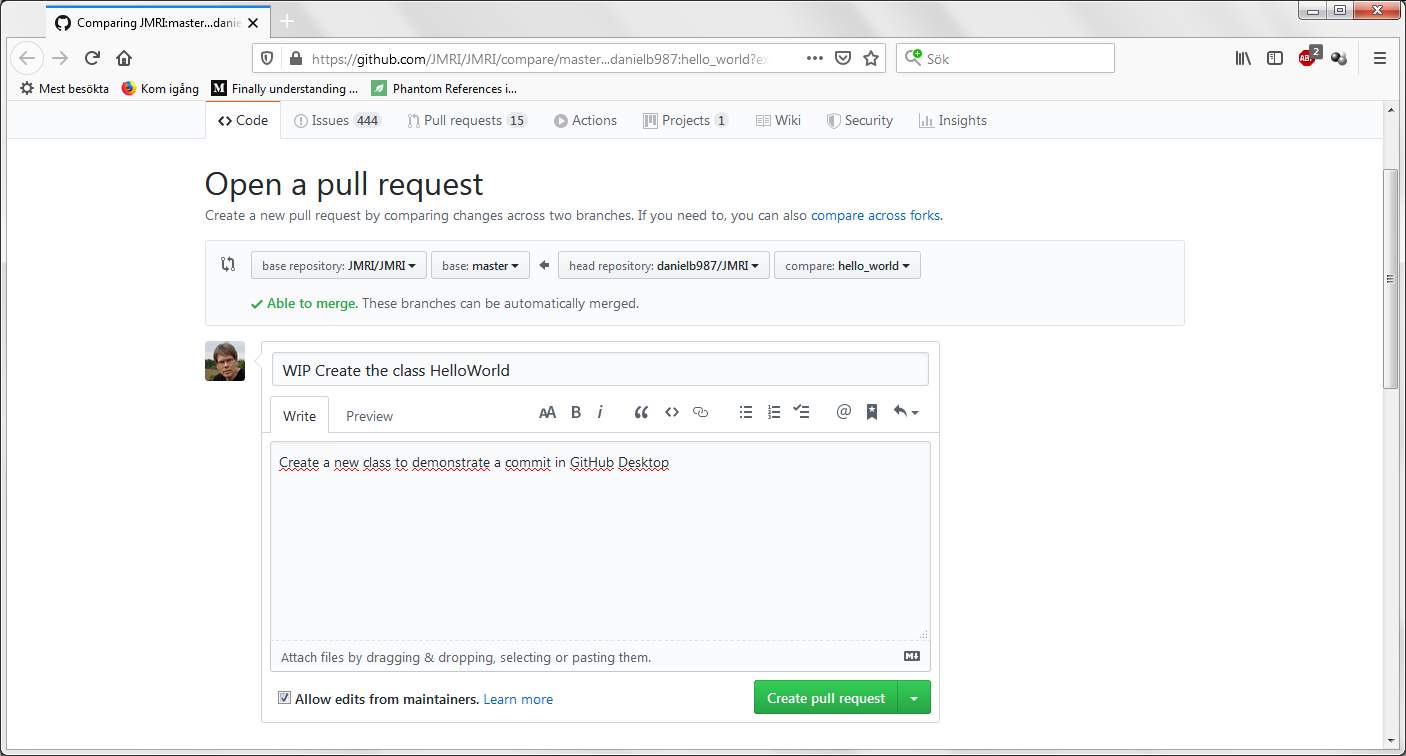Insert a quote using the toolbar icon
Screen dimensions: 1406x756
[x=642, y=412]
